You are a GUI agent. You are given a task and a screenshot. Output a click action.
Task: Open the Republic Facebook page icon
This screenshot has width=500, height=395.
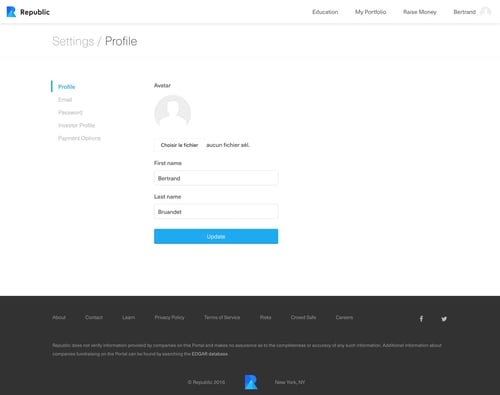pyautogui.click(x=421, y=319)
